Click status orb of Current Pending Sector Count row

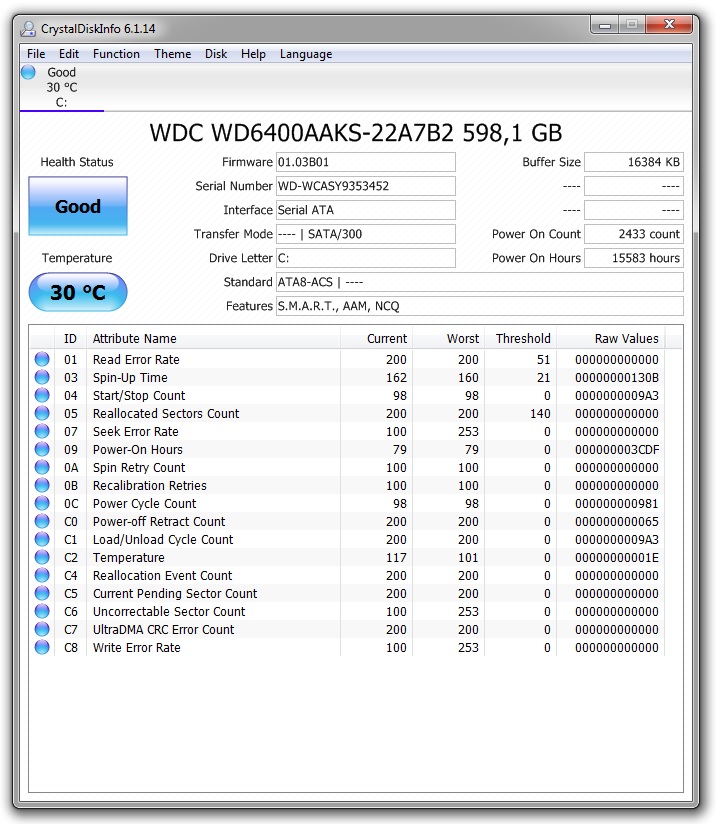(x=42, y=593)
